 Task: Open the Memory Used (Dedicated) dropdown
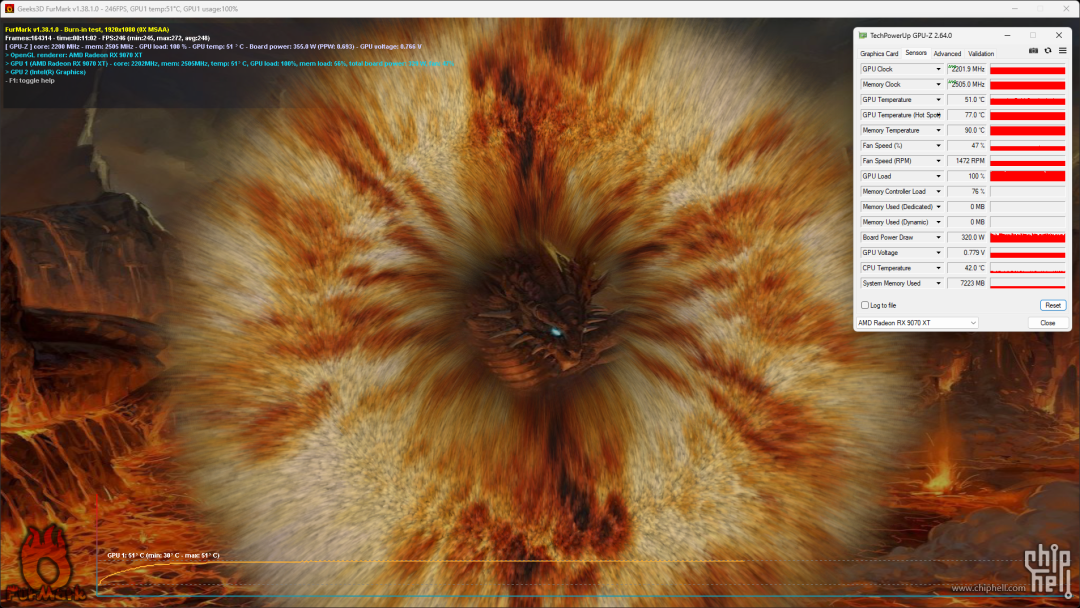pyautogui.click(x=938, y=207)
